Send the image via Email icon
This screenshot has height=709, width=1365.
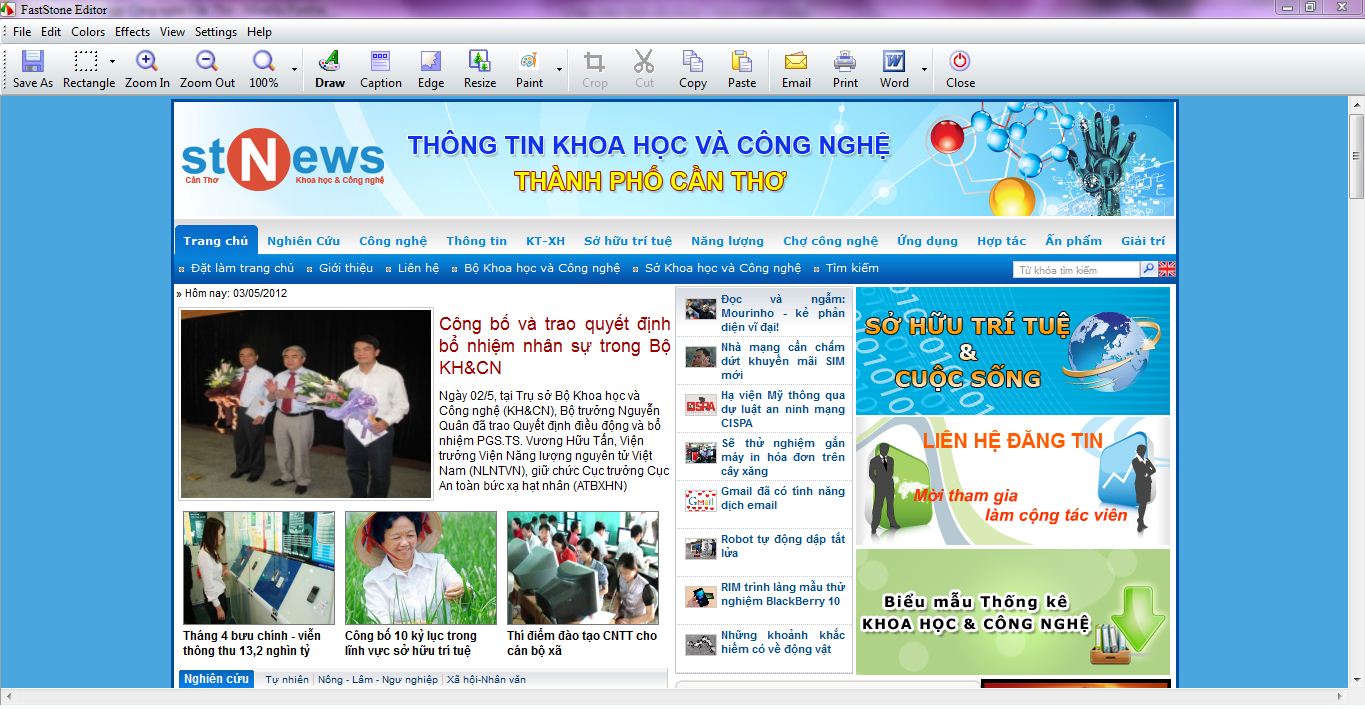coord(796,69)
